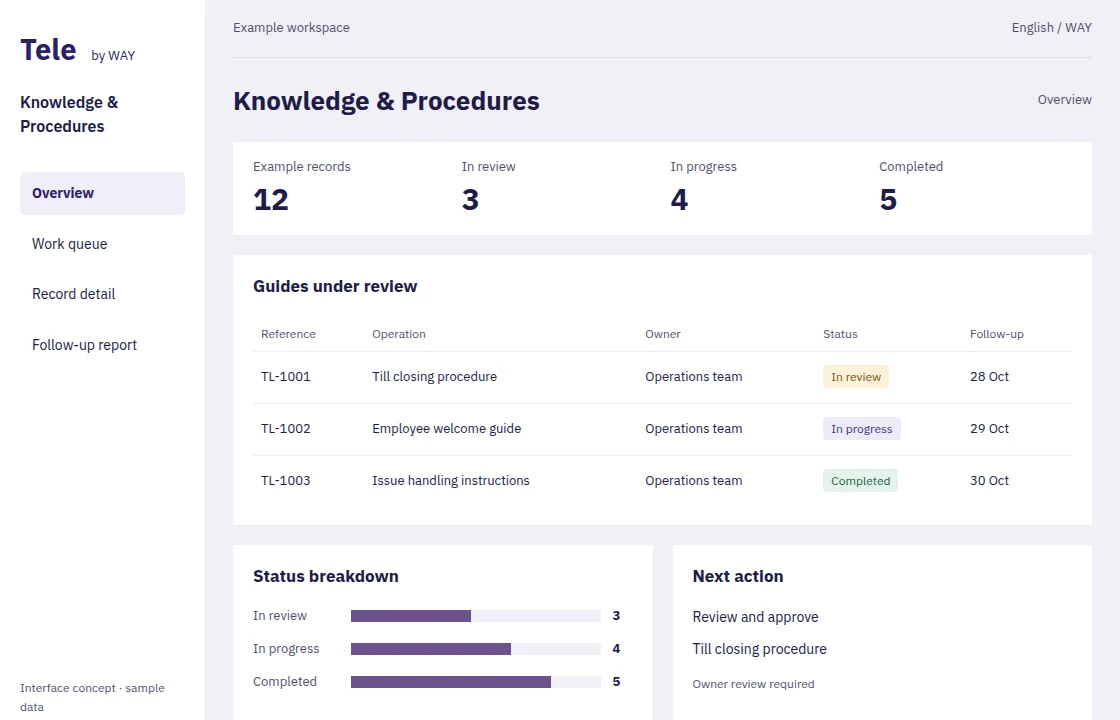Select Employee welcome guide operation
Screen dimensions: 1120x720
point(446,429)
